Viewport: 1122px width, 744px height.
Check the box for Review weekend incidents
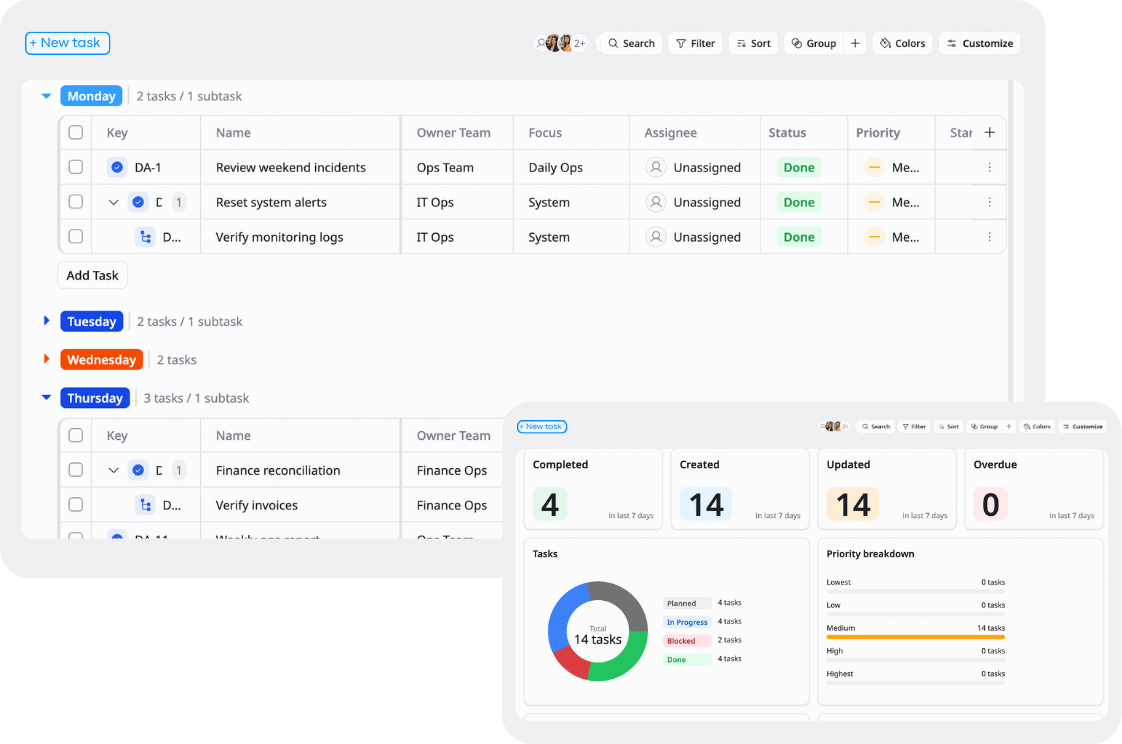point(76,167)
